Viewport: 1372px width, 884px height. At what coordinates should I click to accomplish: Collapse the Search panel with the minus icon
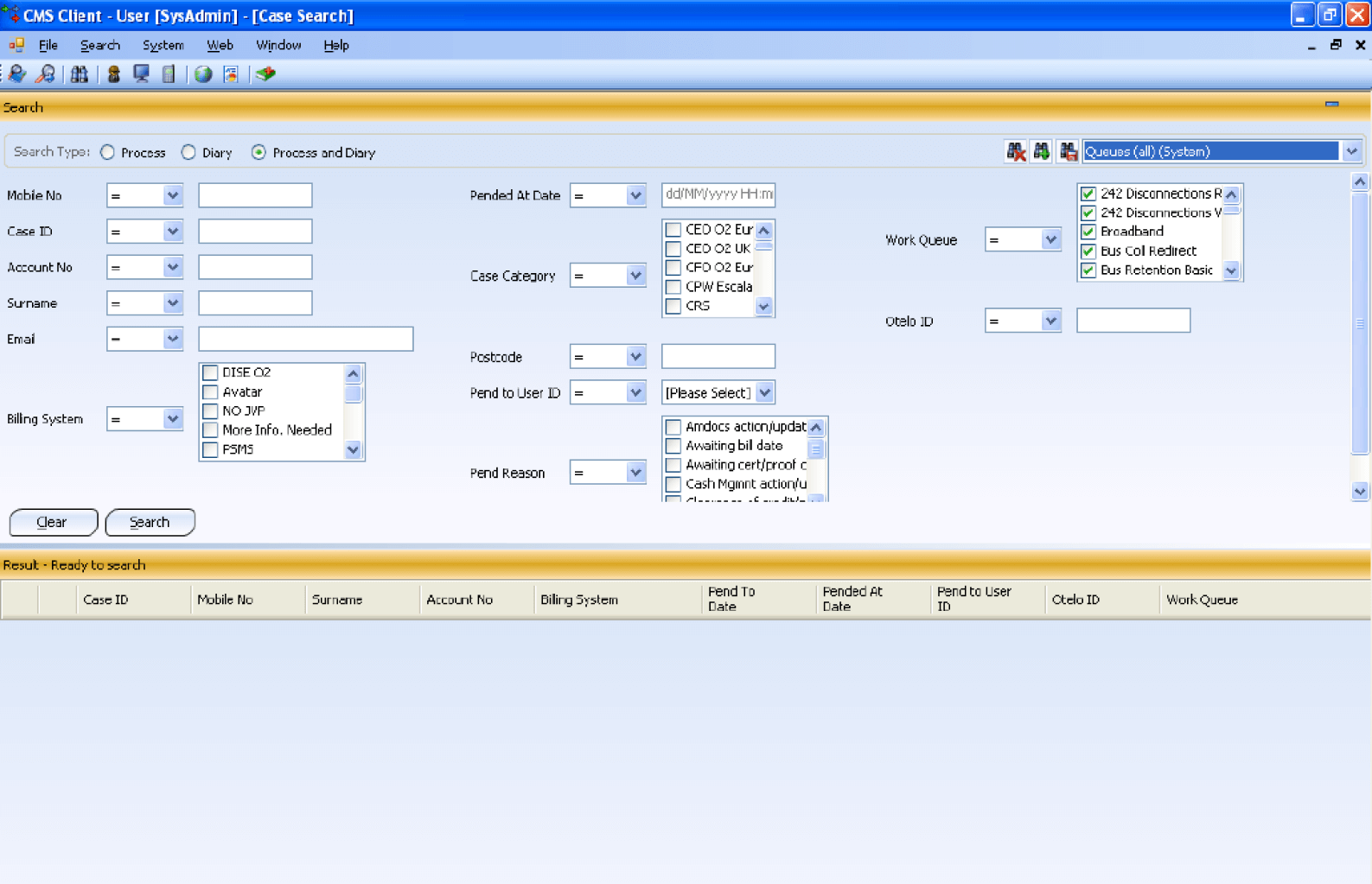tap(1332, 105)
